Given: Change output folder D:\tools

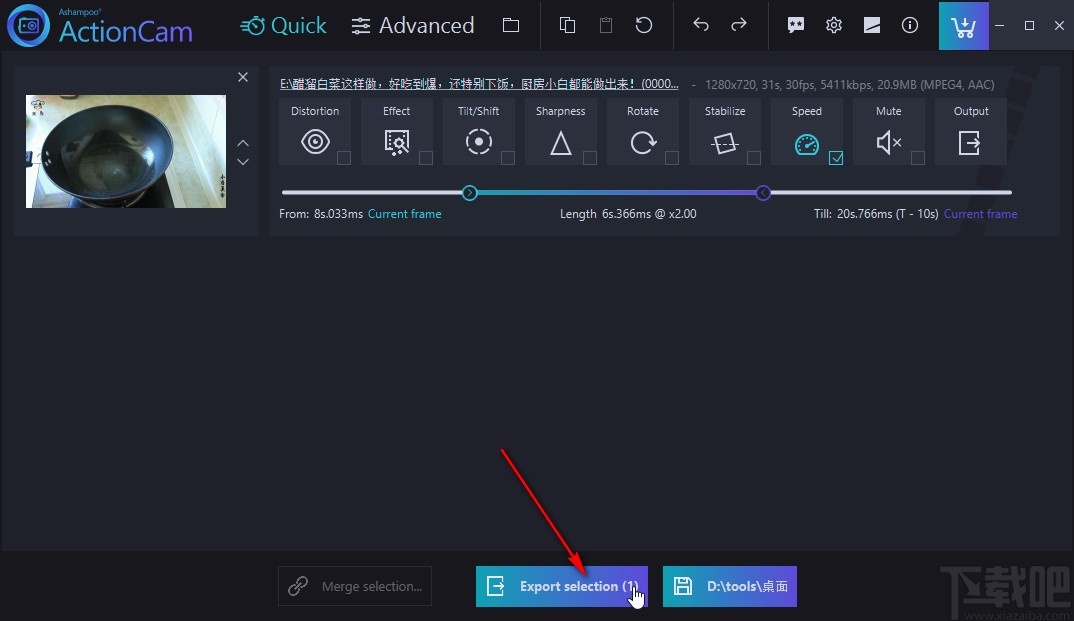Looking at the screenshot, I should click(729, 586).
